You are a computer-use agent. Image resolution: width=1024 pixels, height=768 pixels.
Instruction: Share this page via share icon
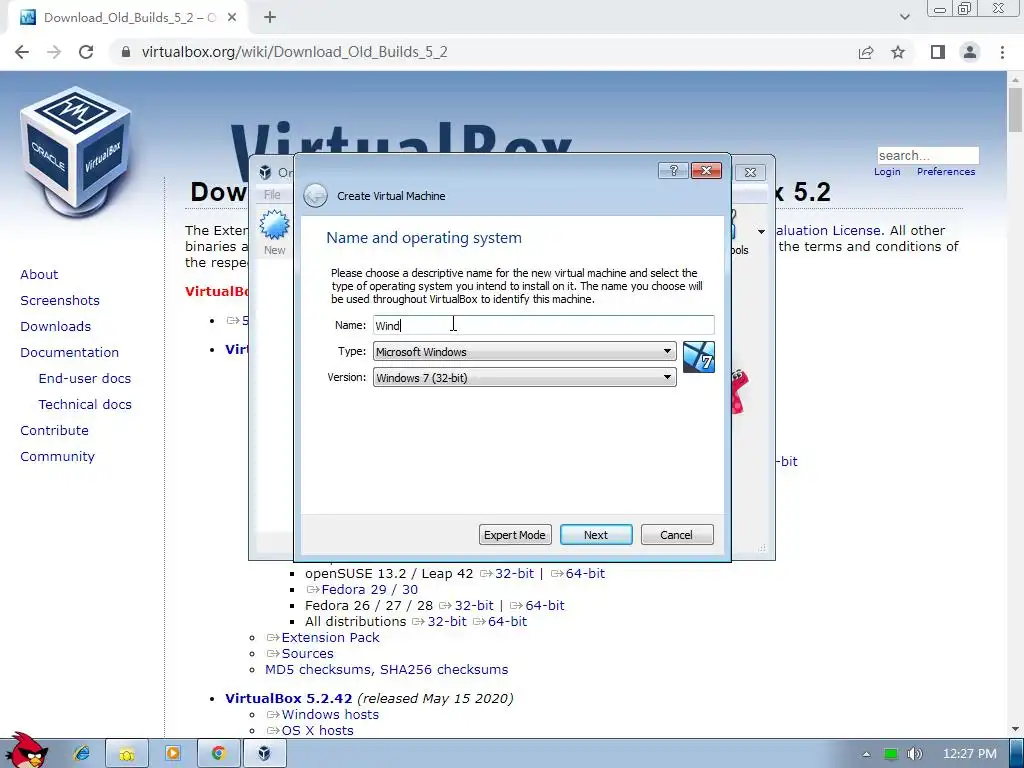[x=866, y=52]
